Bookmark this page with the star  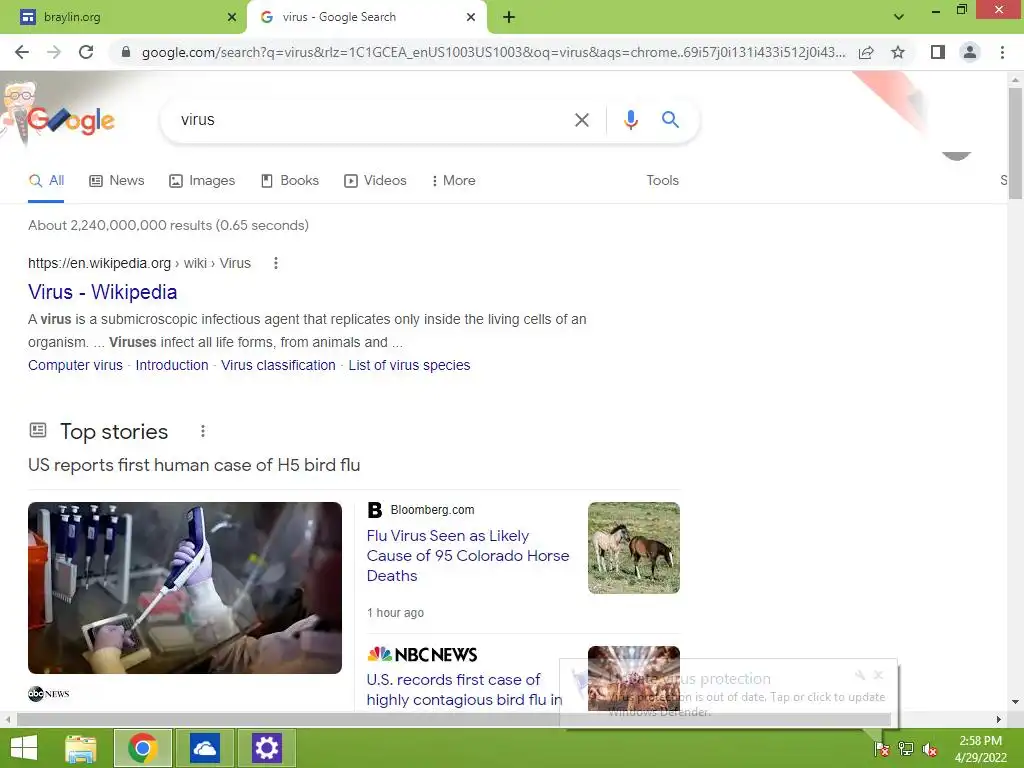[x=898, y=52]
